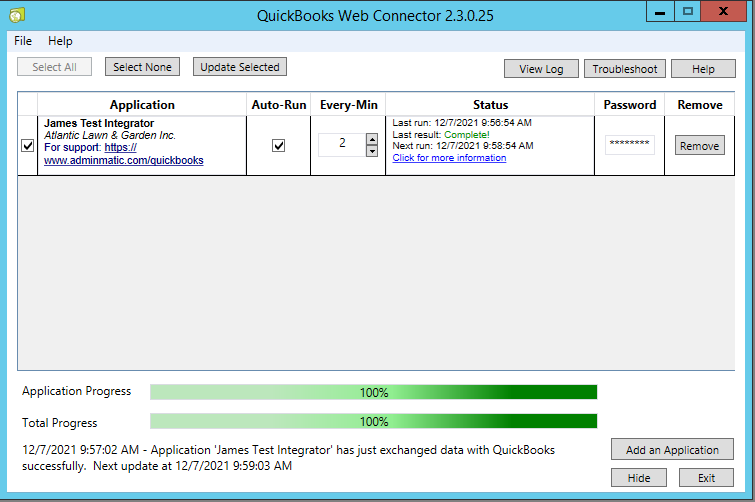The width and height of the screenshot is (755, 502).
Task: Toggle the James Test Integrator row selection checkbox
Action: [x=27, y=145]
